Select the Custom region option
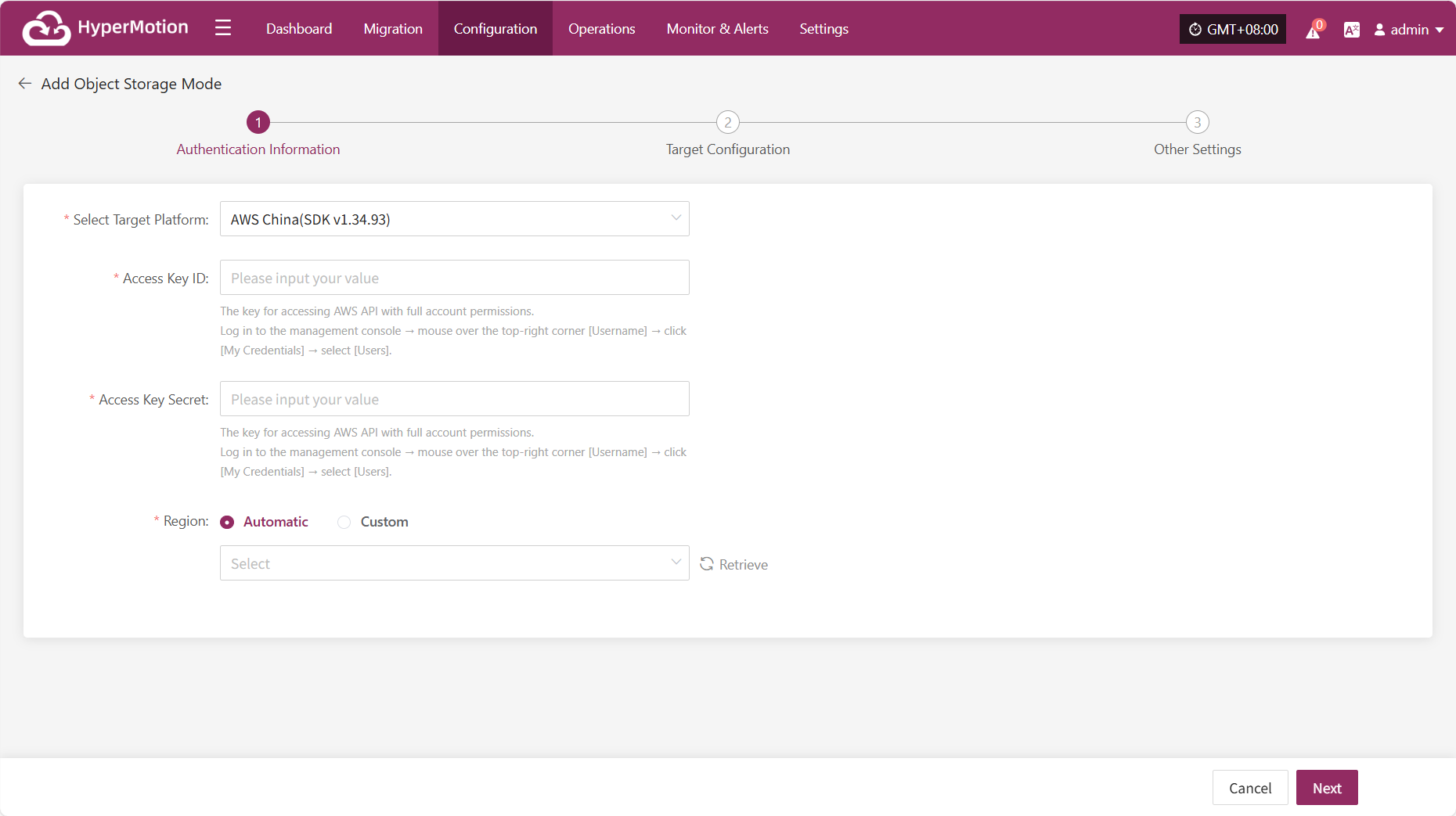 pyautogui.click(x=373, y=522)
